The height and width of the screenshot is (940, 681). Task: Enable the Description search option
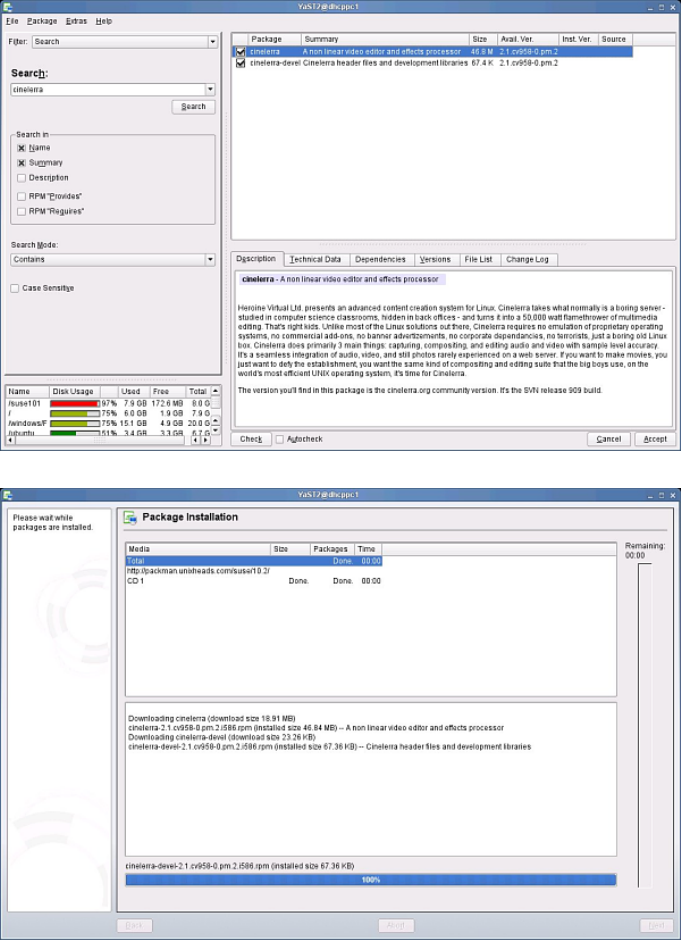click(x=22, y=178)
